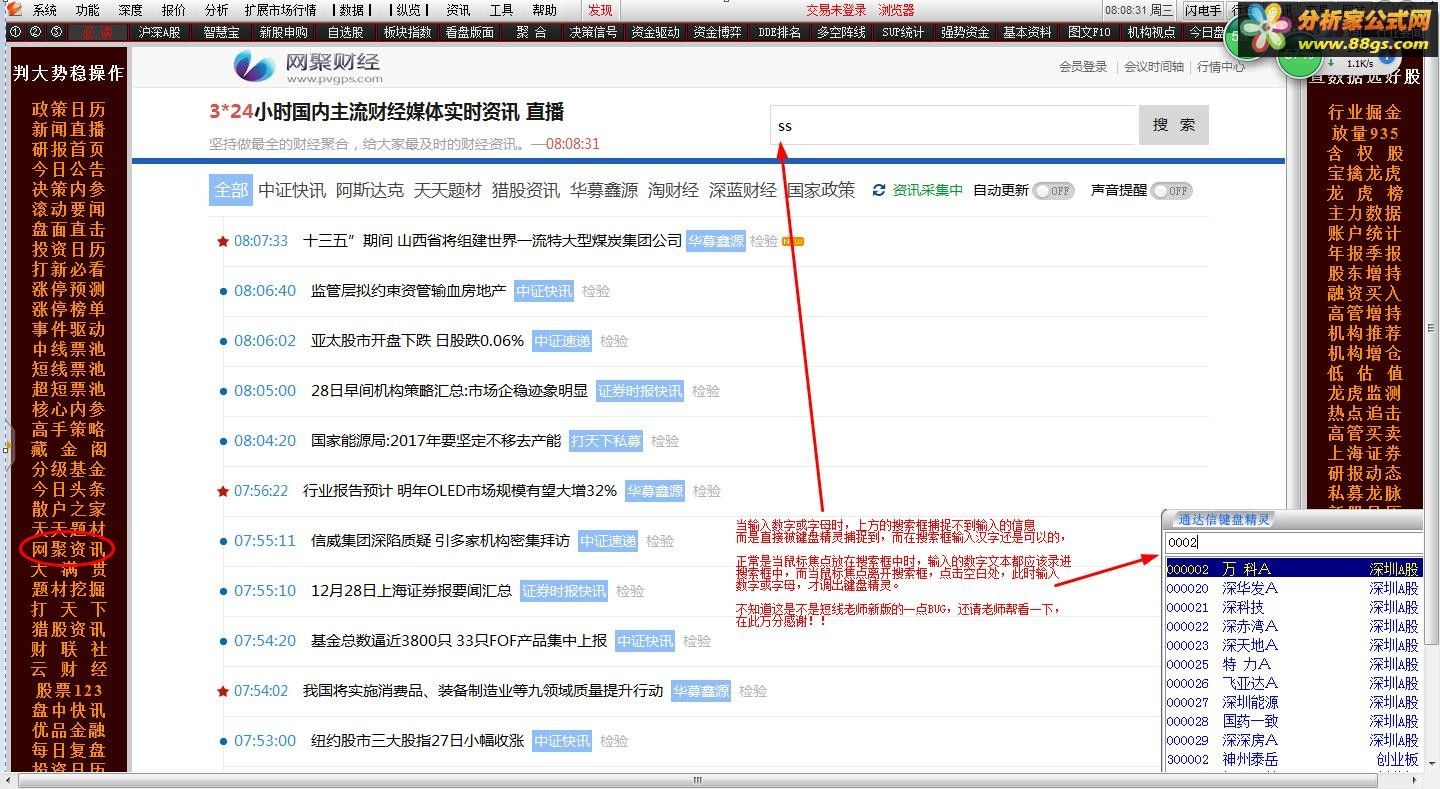Click the 搜索 button
This screenshot has height=789, width=1440.
tap(1174, 125)
